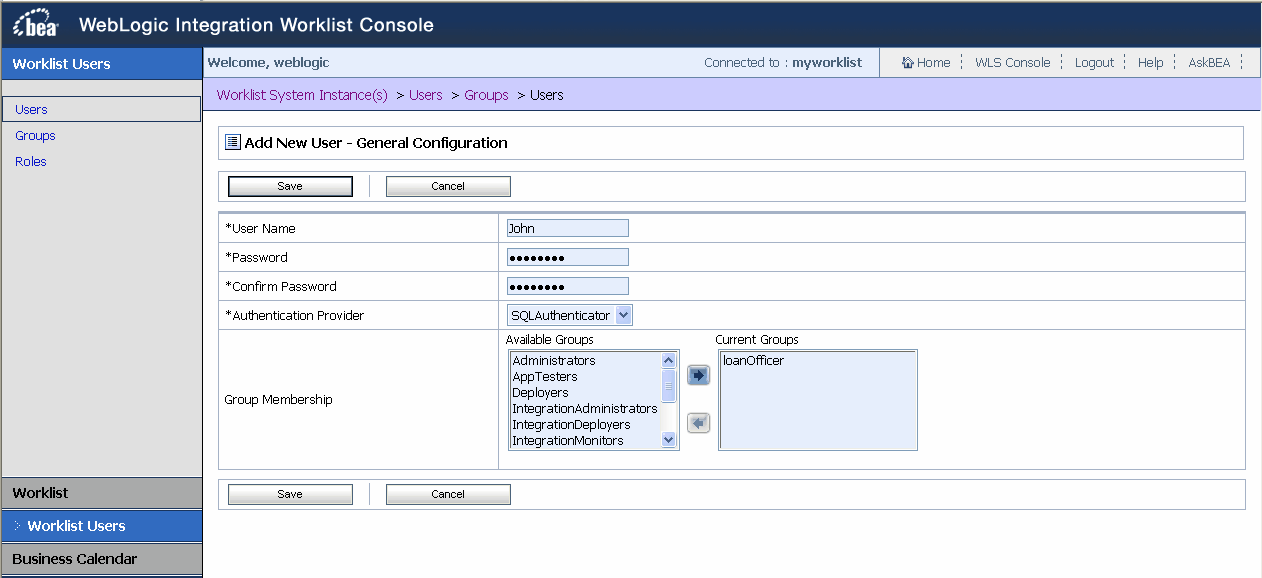The width and height of the screenshot is (1262, 578).
Task: Open the Business Calendar navigation section
Action: tap(101, 559)
